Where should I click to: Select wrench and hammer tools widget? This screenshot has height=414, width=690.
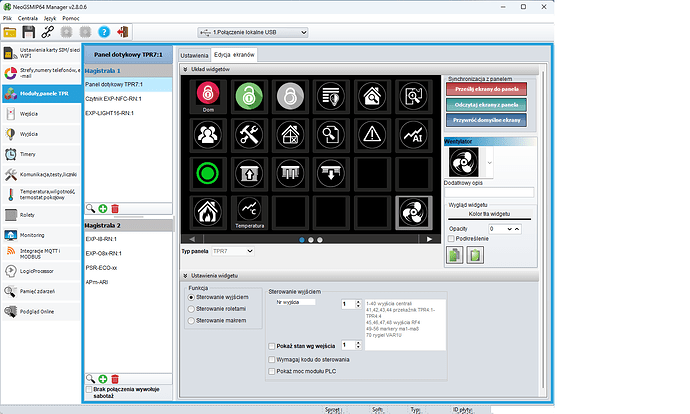click(x=249, y=135)
